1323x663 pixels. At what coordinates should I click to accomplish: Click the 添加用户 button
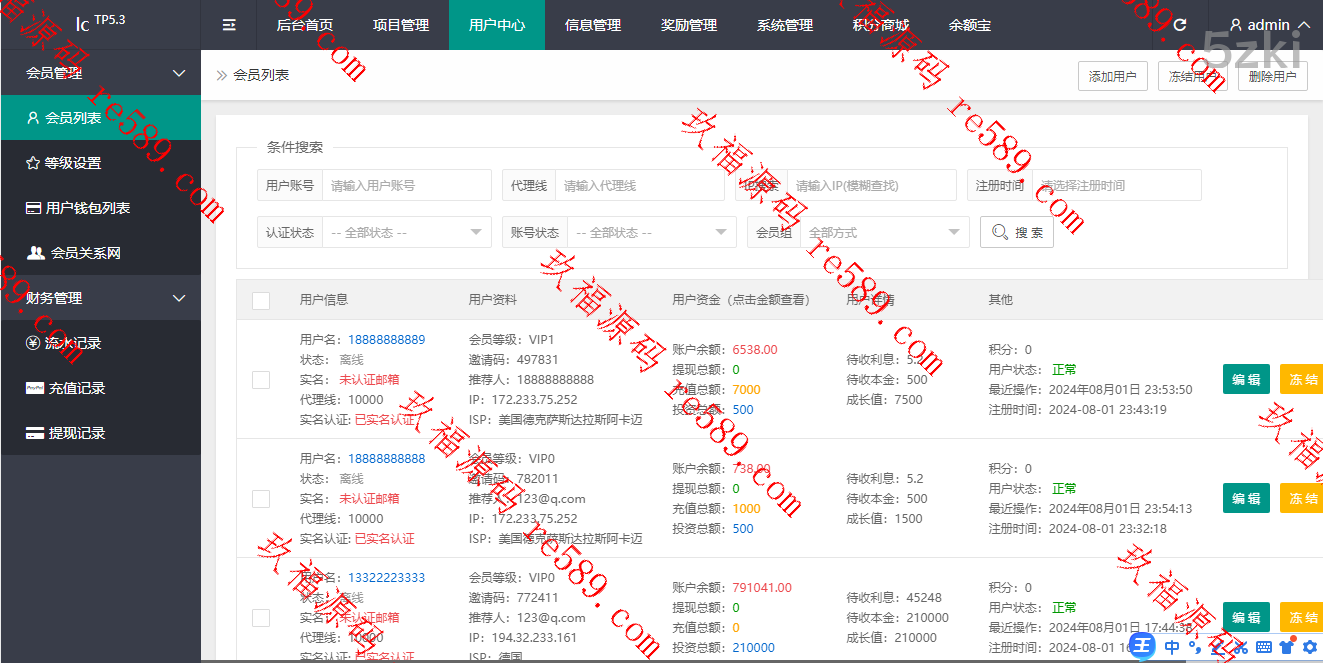(x=1112, y=77)
